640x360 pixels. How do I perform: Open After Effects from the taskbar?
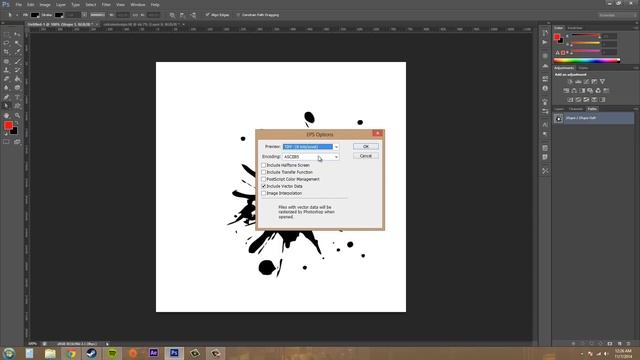coord(153,353)
